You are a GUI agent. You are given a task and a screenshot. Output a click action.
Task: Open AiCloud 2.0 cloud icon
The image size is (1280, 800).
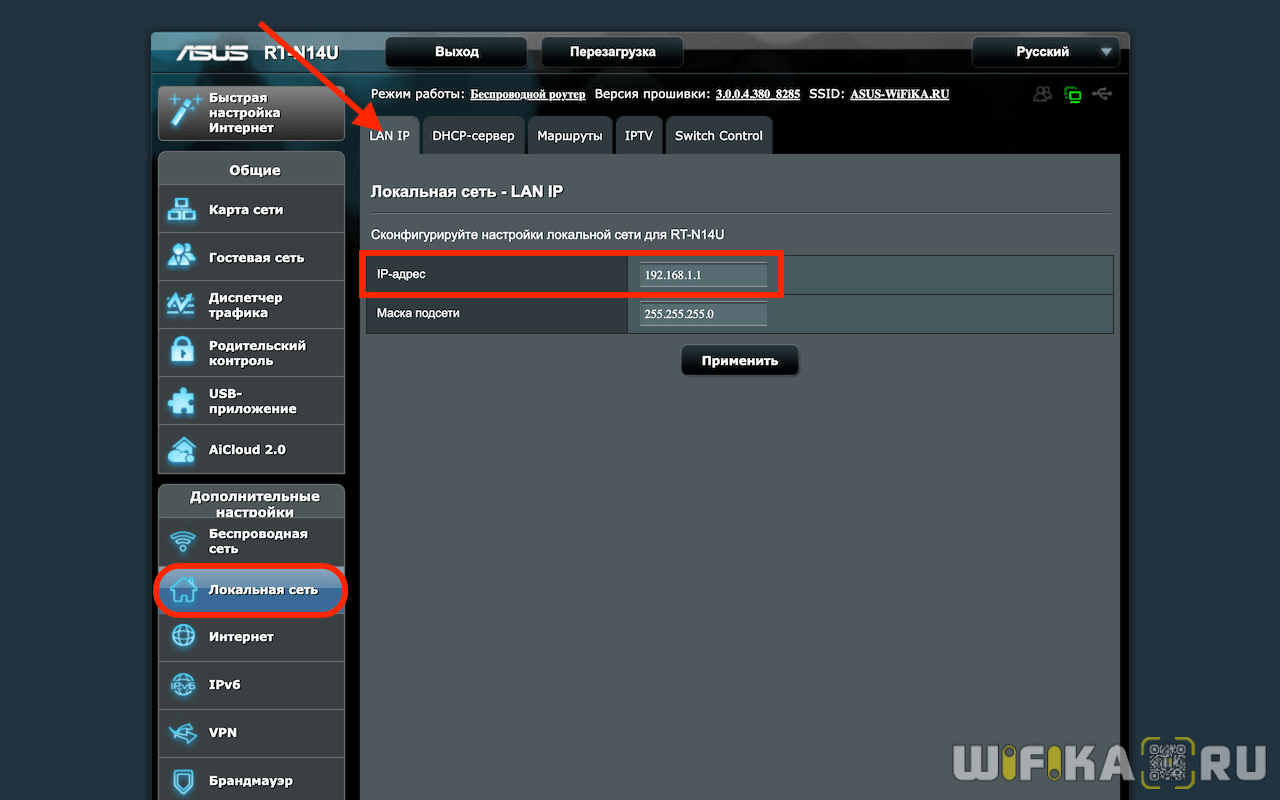[x=182, y=450]
